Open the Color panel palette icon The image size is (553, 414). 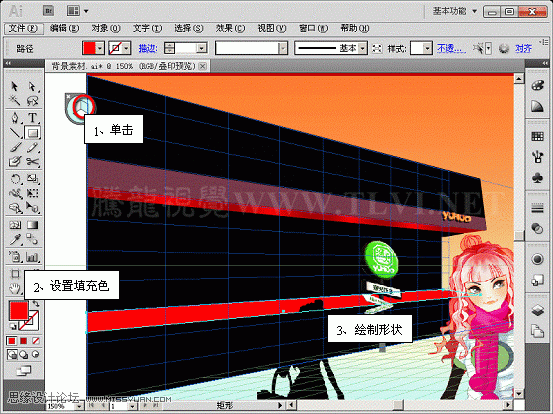click(537, 86)
